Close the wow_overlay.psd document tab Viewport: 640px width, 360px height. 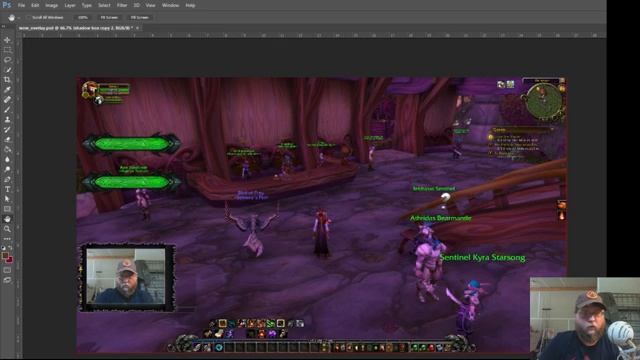[x=138, y=28]
